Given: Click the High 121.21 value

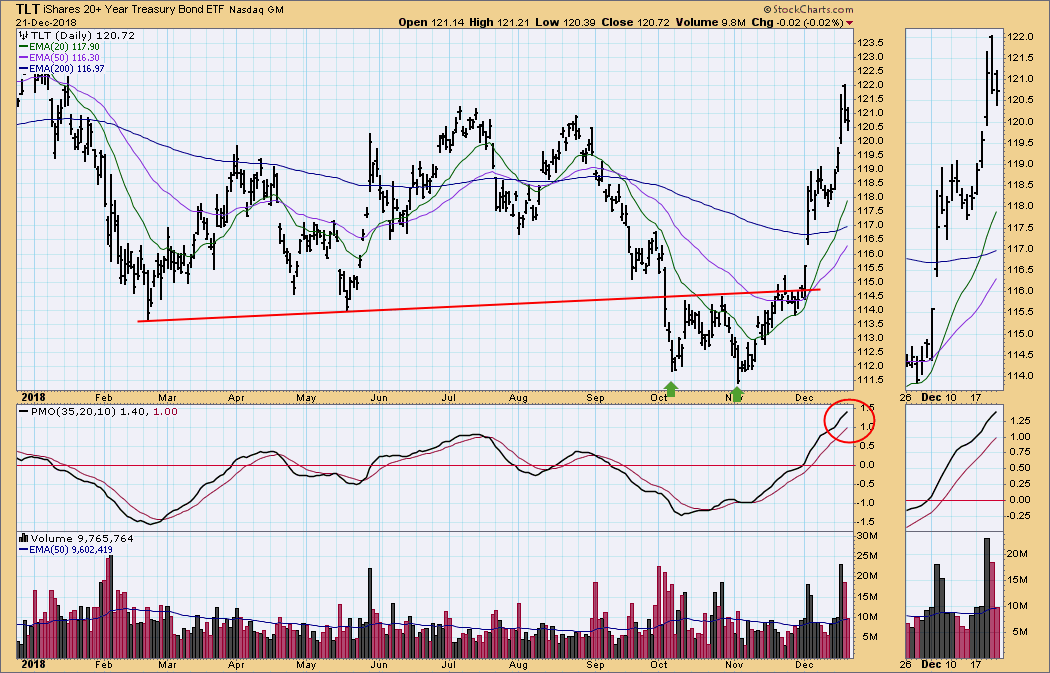Looking at the screenshot, I should (499, 22).
